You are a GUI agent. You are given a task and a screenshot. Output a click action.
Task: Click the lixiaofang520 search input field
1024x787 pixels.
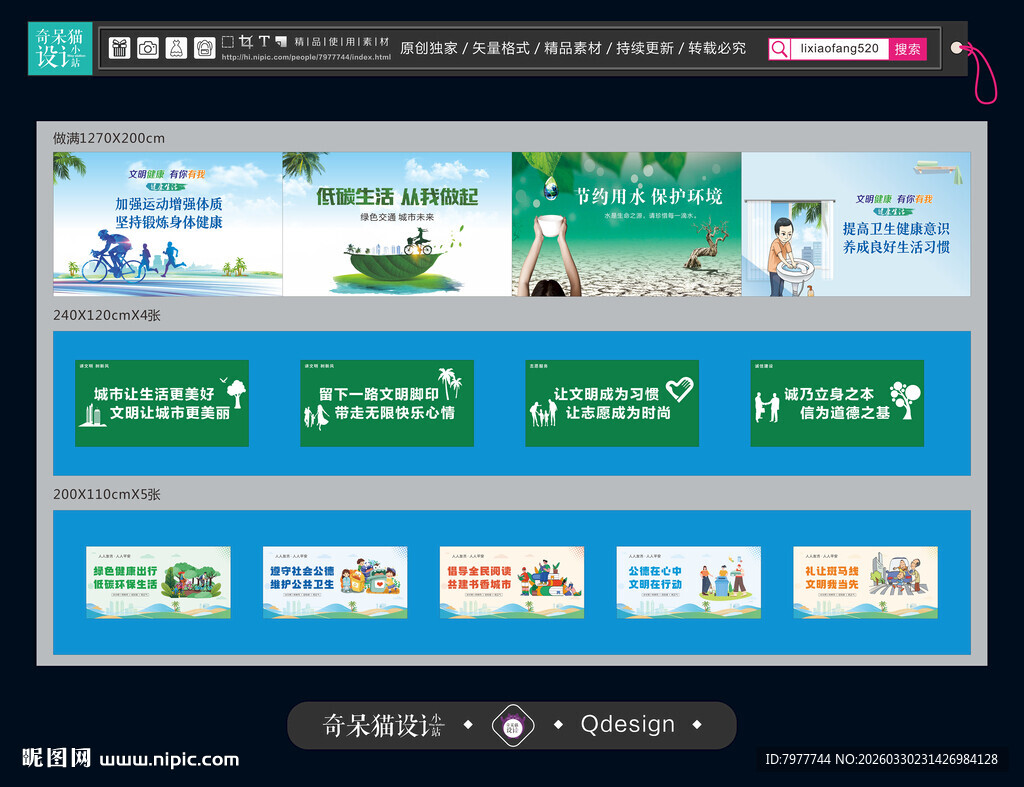pos(840,48)
